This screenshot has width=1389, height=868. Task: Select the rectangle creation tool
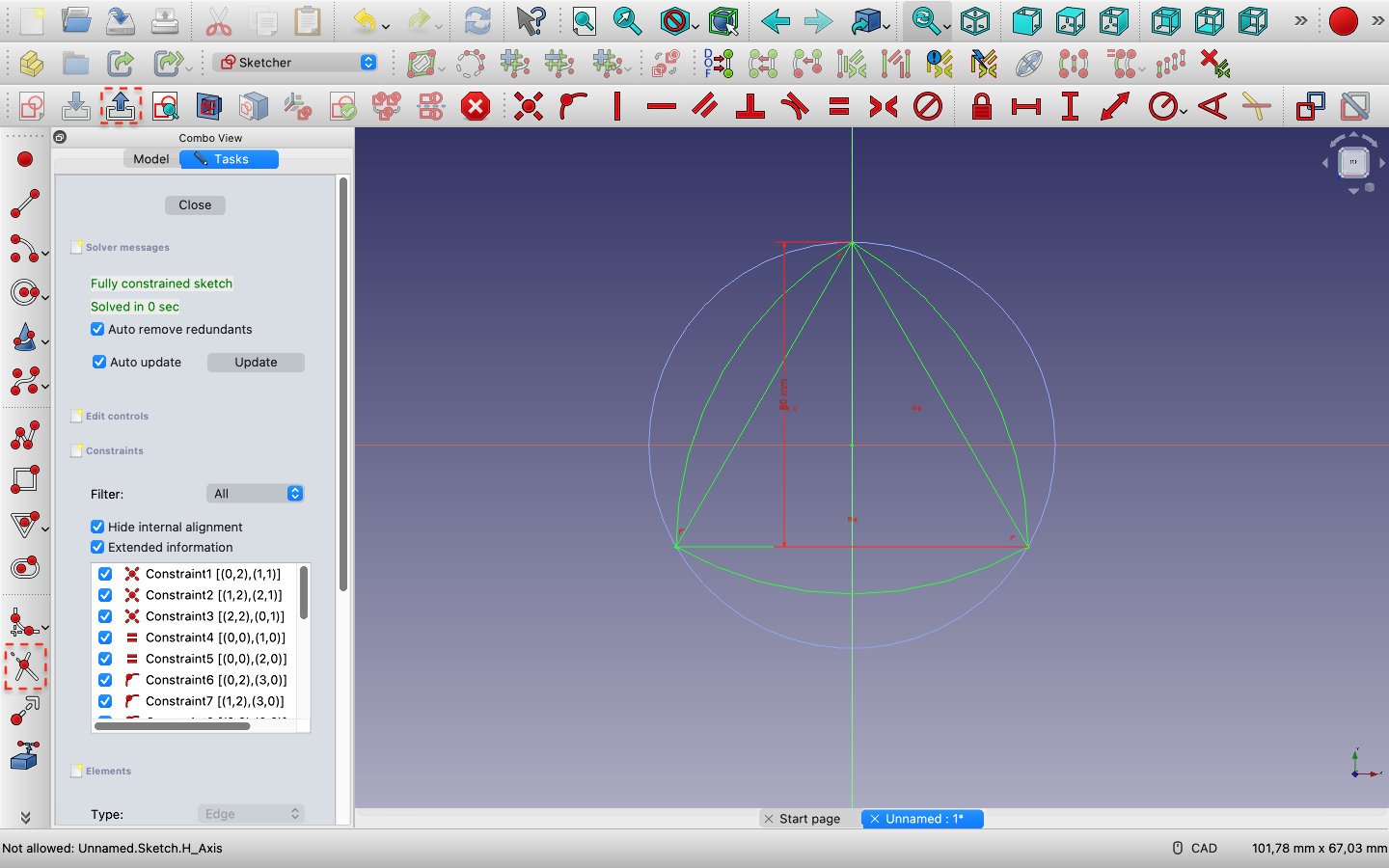coord(24,479)
